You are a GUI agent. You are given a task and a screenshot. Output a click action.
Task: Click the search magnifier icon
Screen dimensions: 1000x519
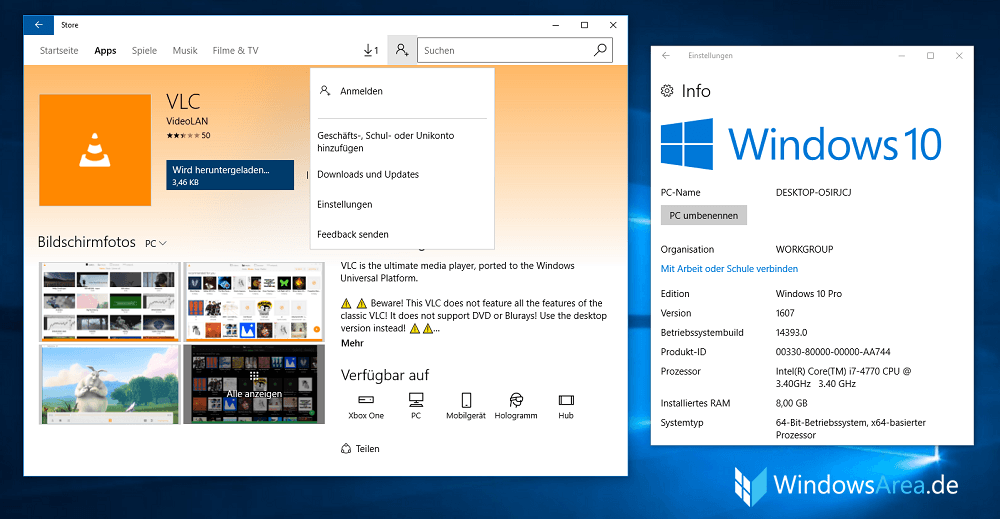click(600, 50)
